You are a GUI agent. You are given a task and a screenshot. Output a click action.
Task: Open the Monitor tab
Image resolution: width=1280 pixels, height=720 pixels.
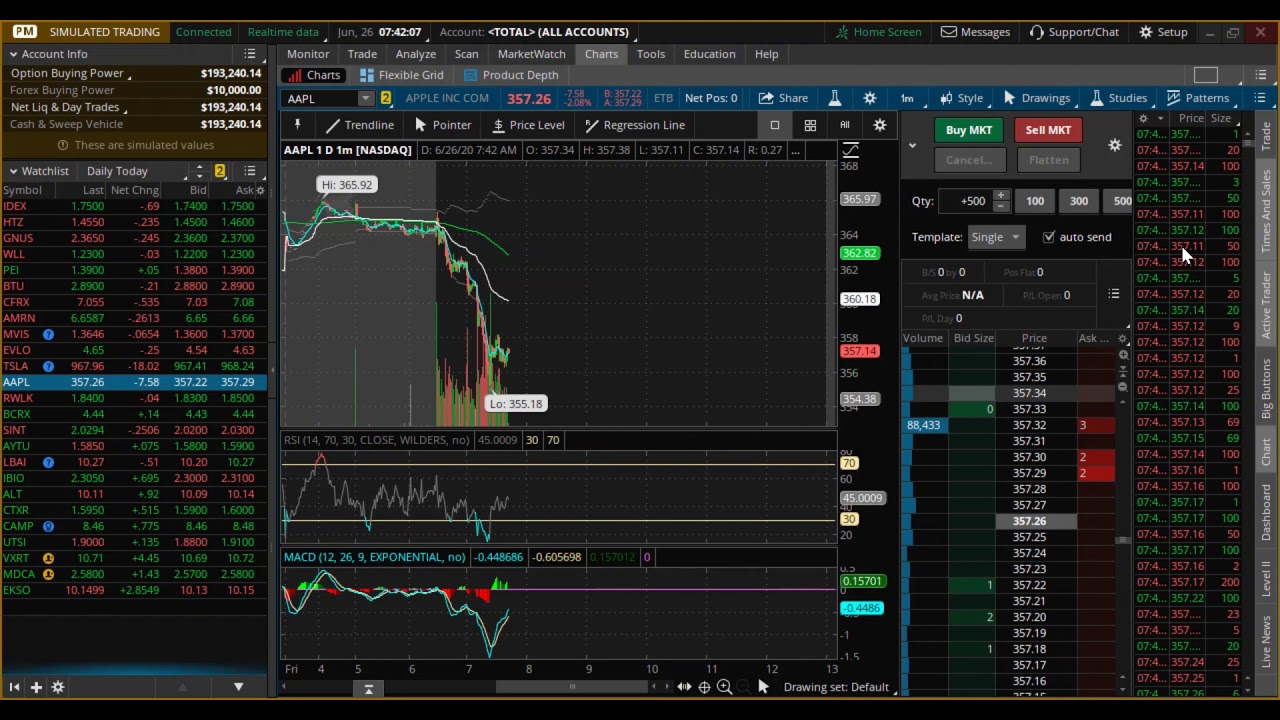pyautogui.click(x=308, y=54)
